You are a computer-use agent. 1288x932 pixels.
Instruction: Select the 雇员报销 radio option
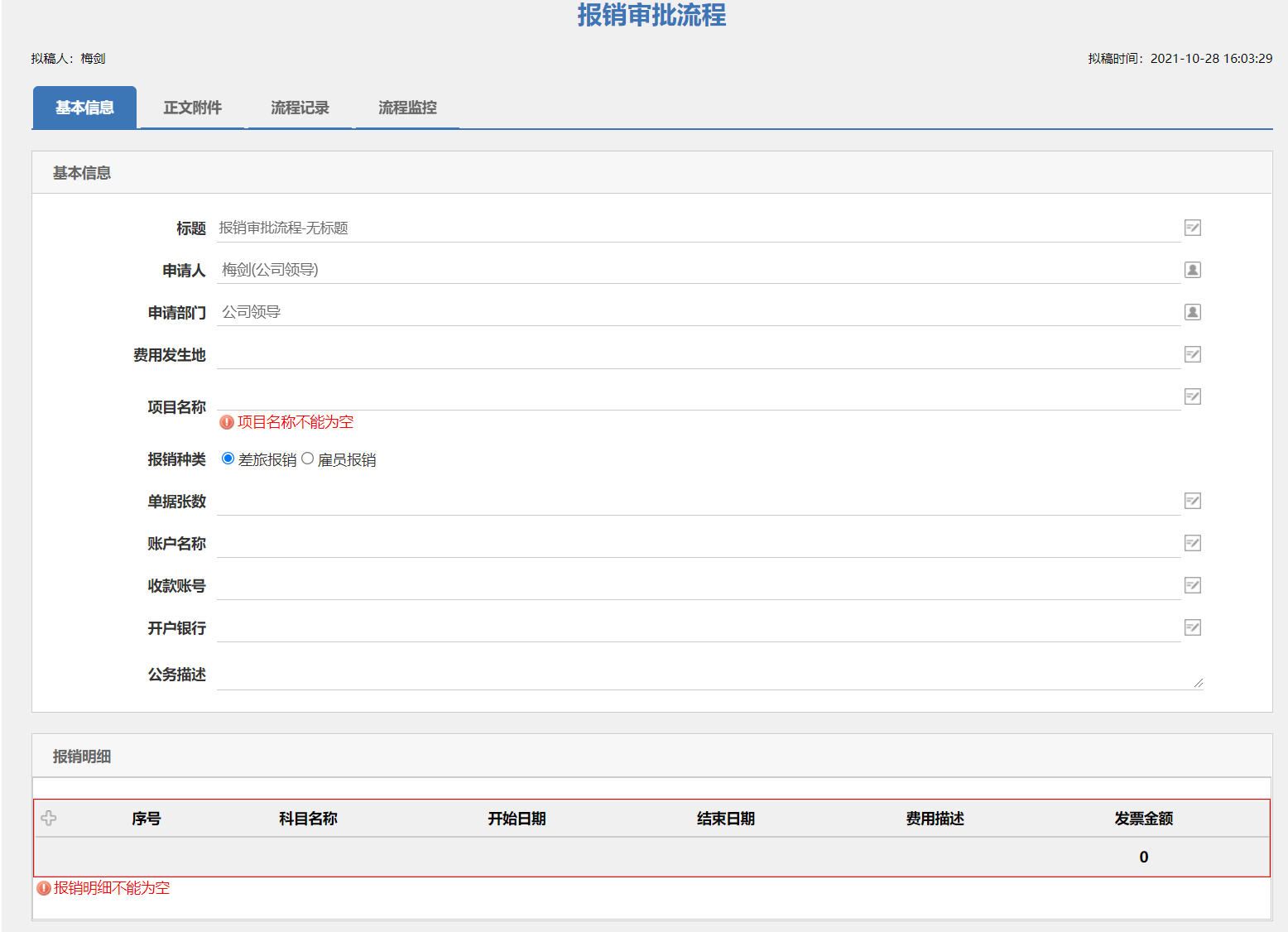308,459
